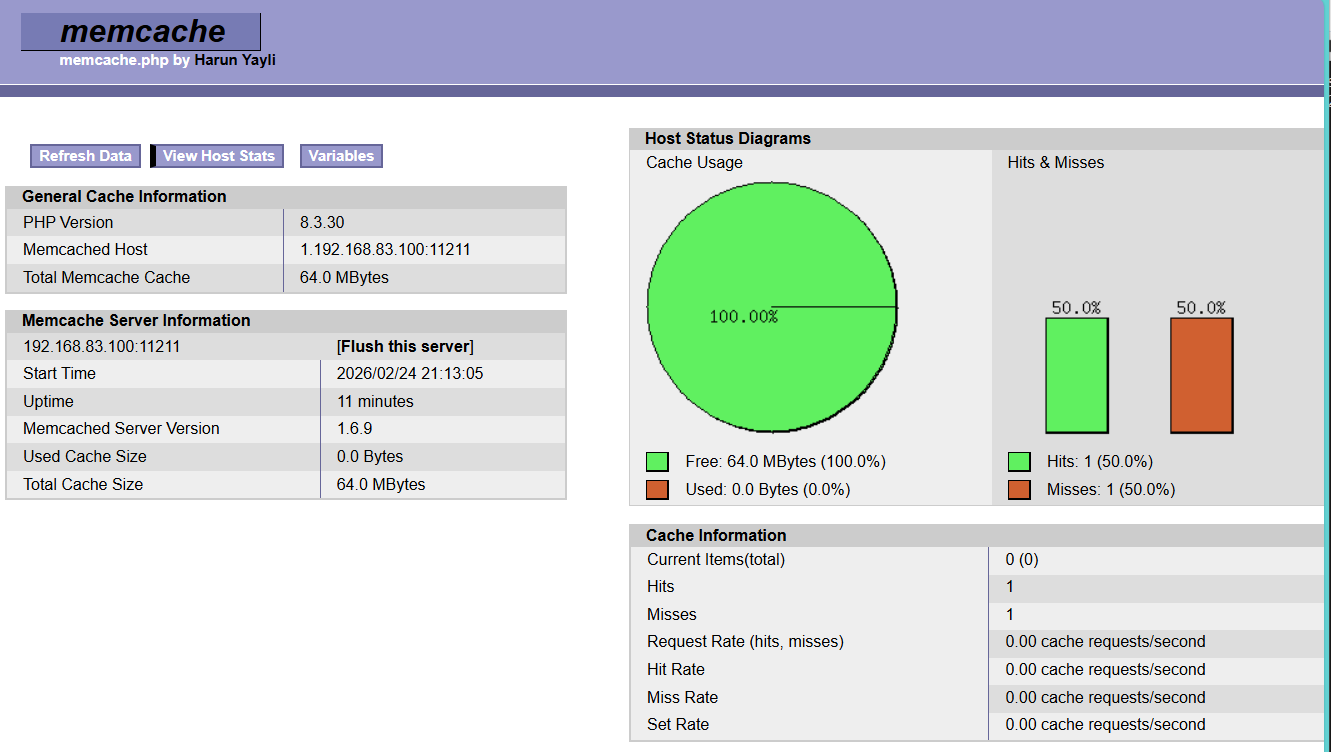This screenshot has width=1331, height=752.
Task: Click Flush this server link
Action: point(406,346)
